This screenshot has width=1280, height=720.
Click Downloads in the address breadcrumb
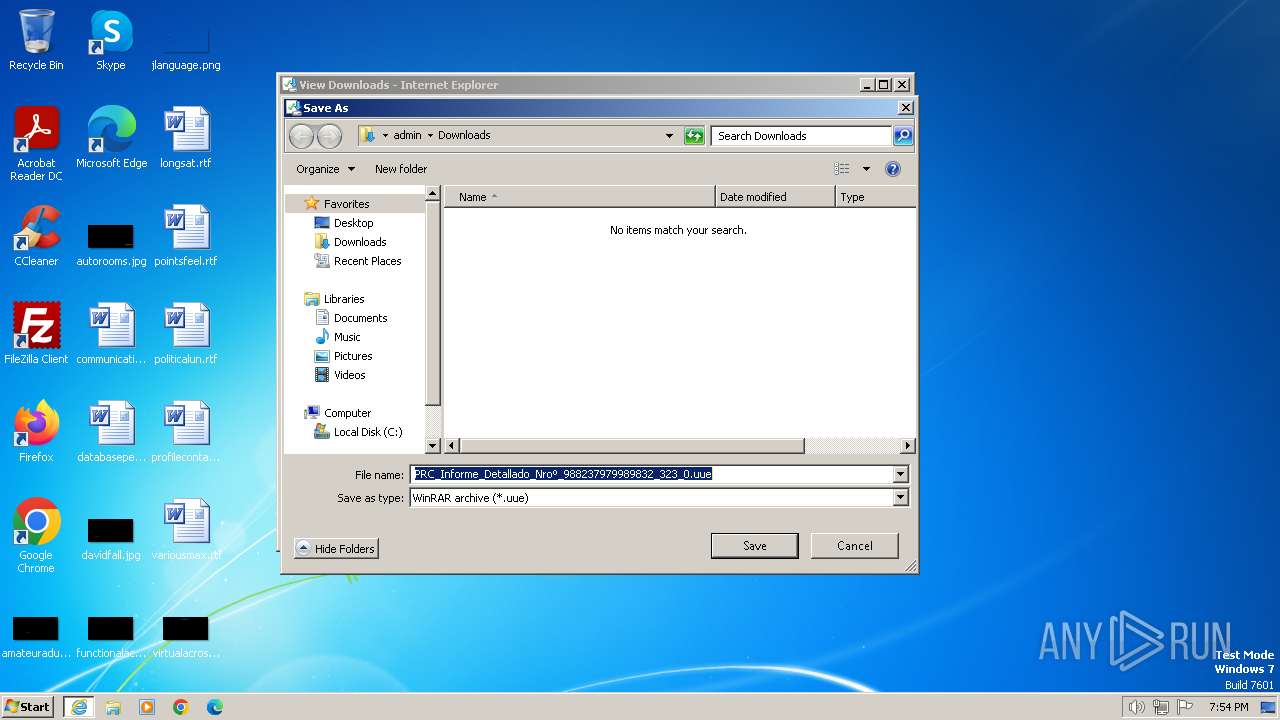point(464,135)
